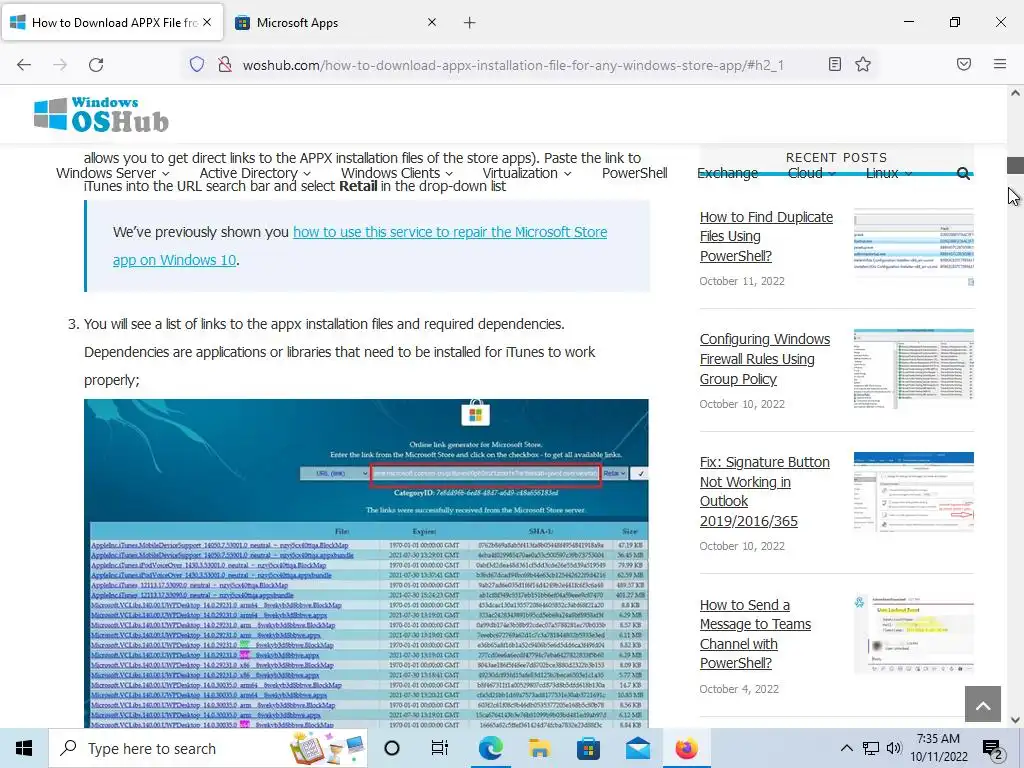This screenshot has width=1024, height=768.
Task: Click the forward navigation arrow
Action: pos(60,65)
